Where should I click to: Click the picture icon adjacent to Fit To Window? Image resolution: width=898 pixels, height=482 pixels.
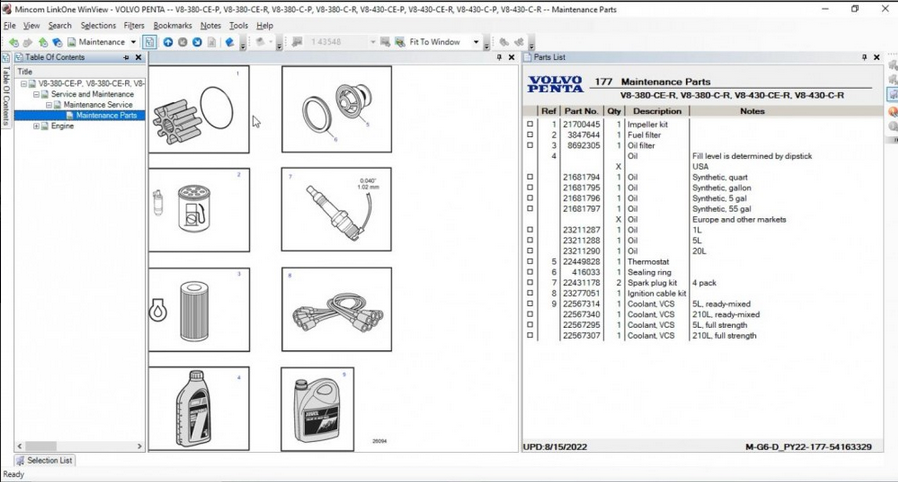click(x=400, y=42)
